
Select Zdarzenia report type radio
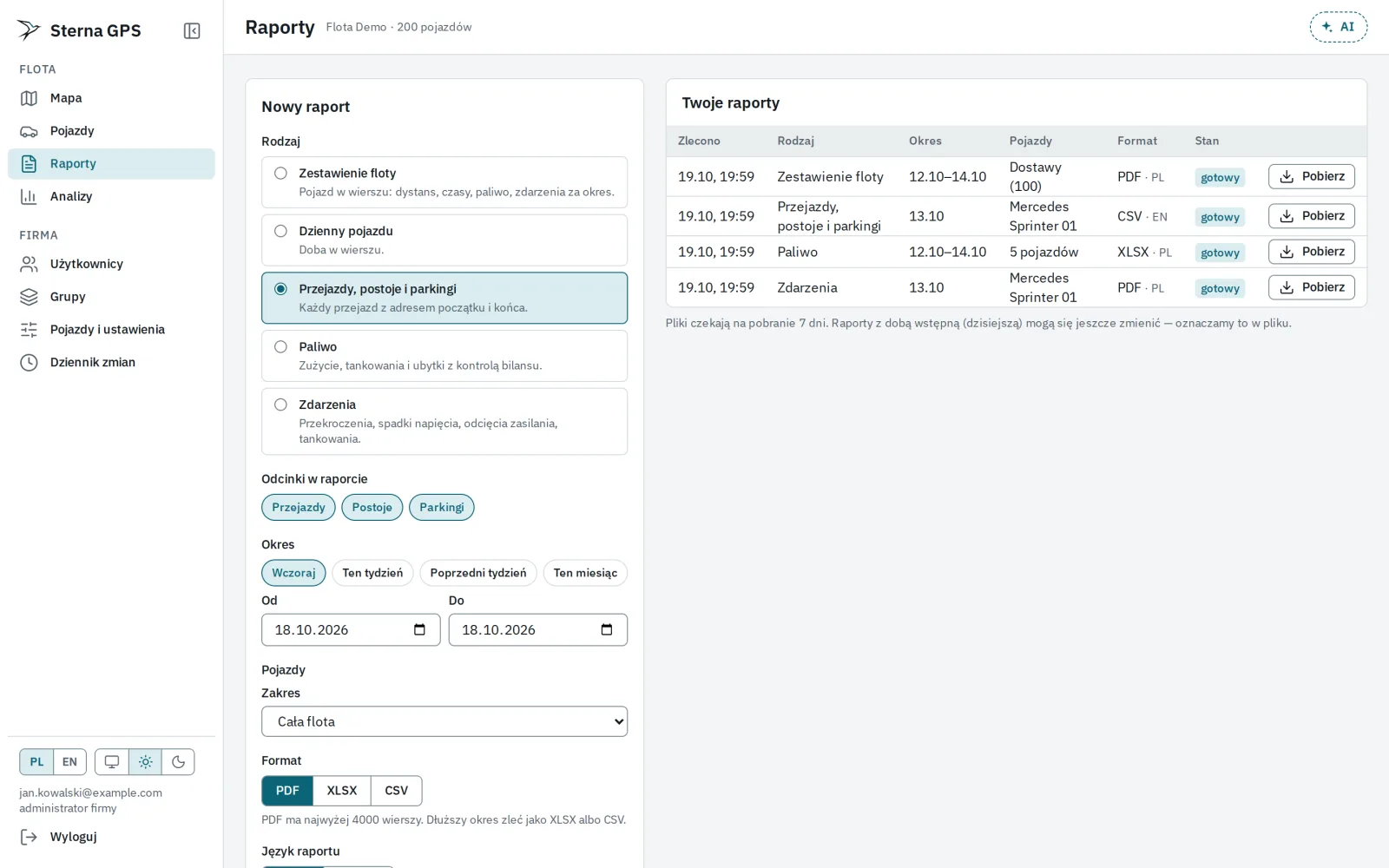coord(280,404)
